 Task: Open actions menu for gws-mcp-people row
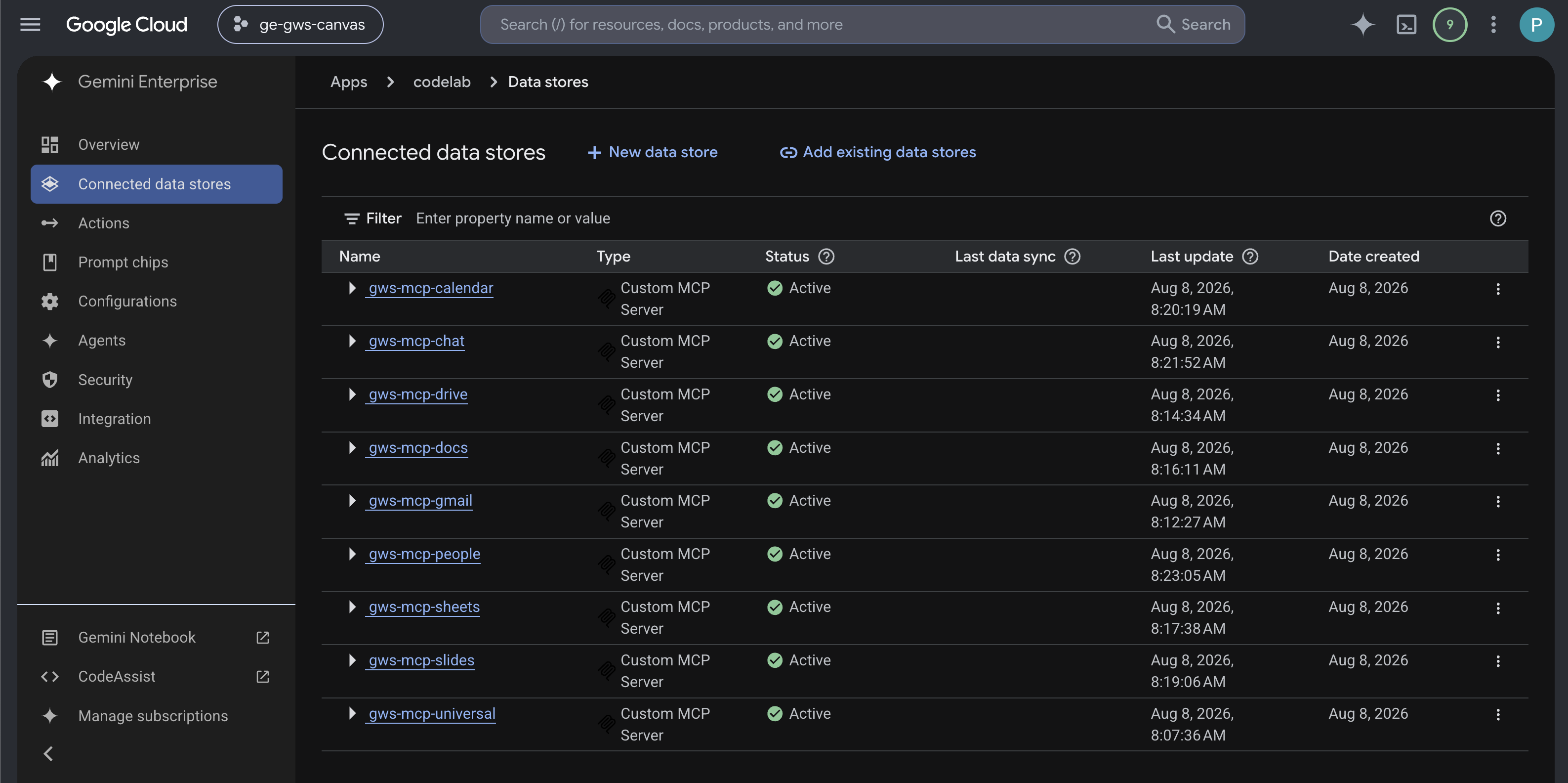(1497, 555)
